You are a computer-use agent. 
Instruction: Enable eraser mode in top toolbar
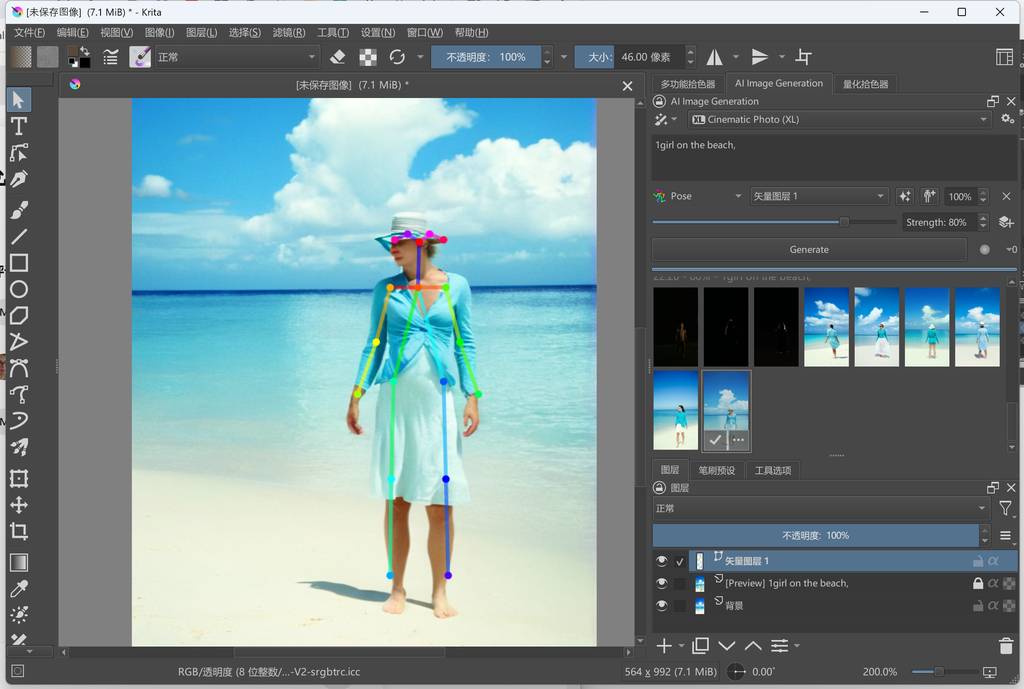click(x=338, y=57)
